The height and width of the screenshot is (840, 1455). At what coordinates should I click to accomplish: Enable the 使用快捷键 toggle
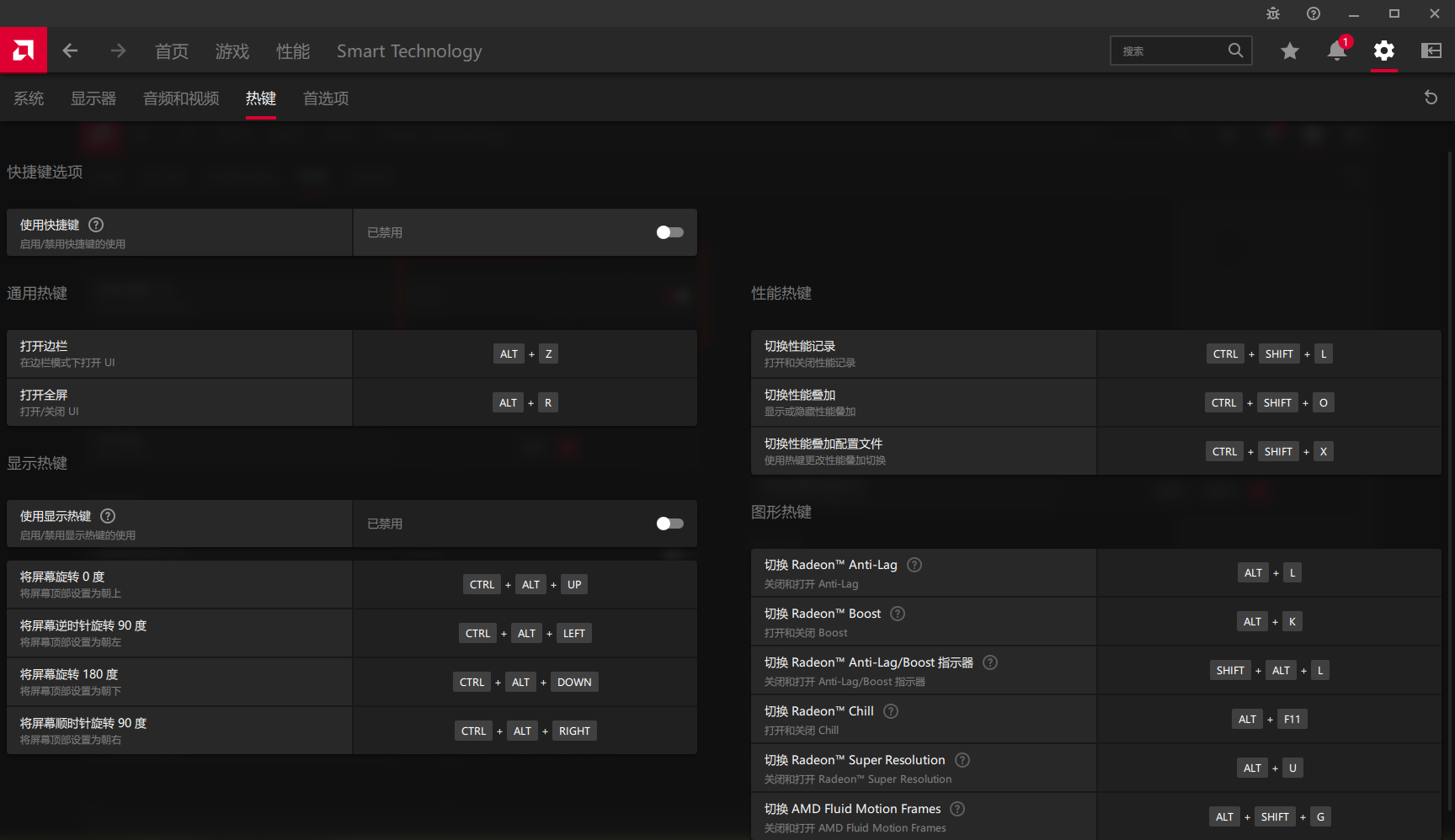click(669, 232)
